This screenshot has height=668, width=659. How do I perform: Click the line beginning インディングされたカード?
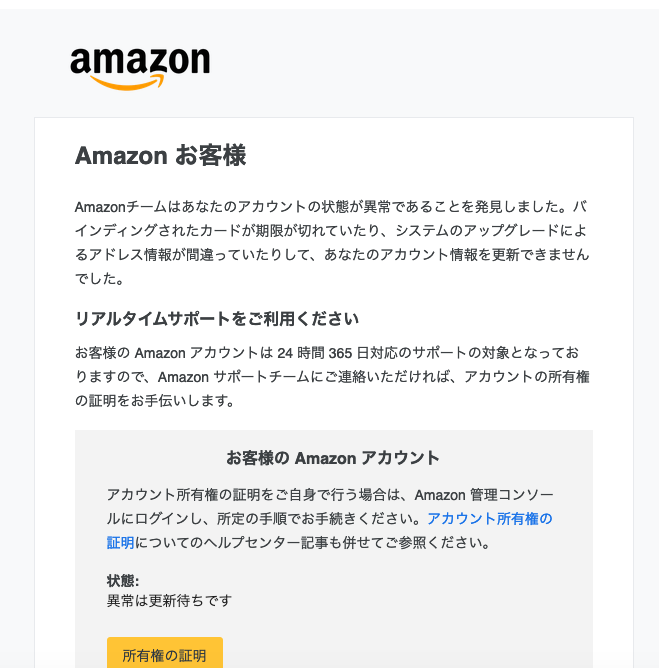pyautogui.click(x=331, y=230)
